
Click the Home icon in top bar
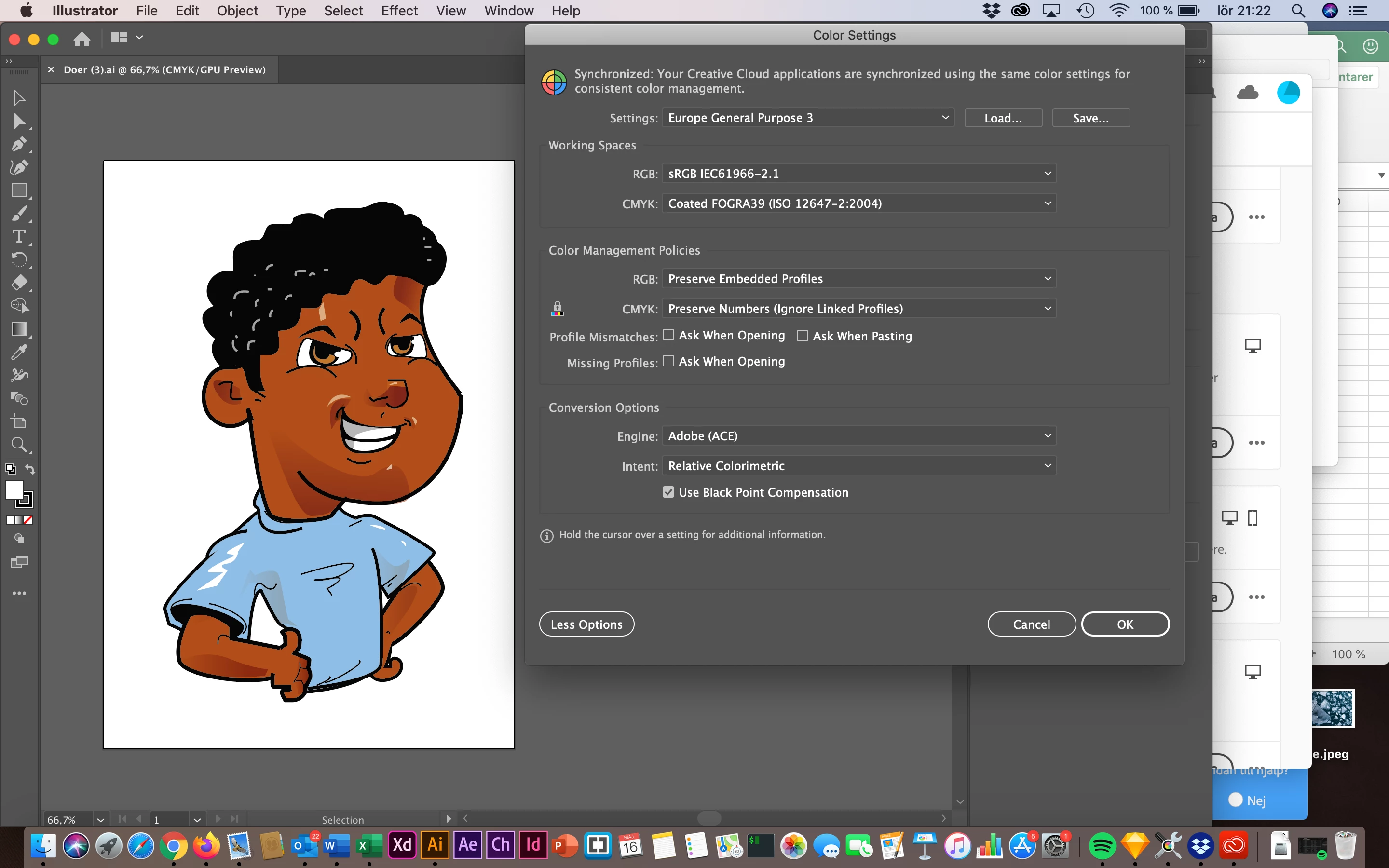pyautogui.click(x=82, y=39)
